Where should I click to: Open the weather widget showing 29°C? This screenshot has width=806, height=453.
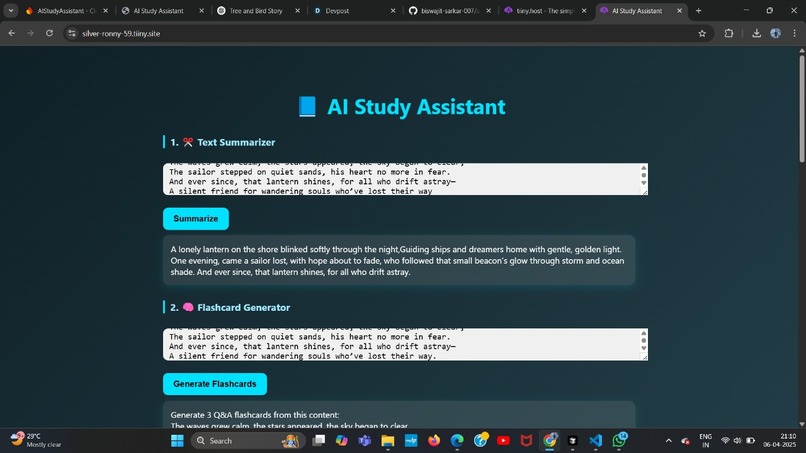(36, 440)
